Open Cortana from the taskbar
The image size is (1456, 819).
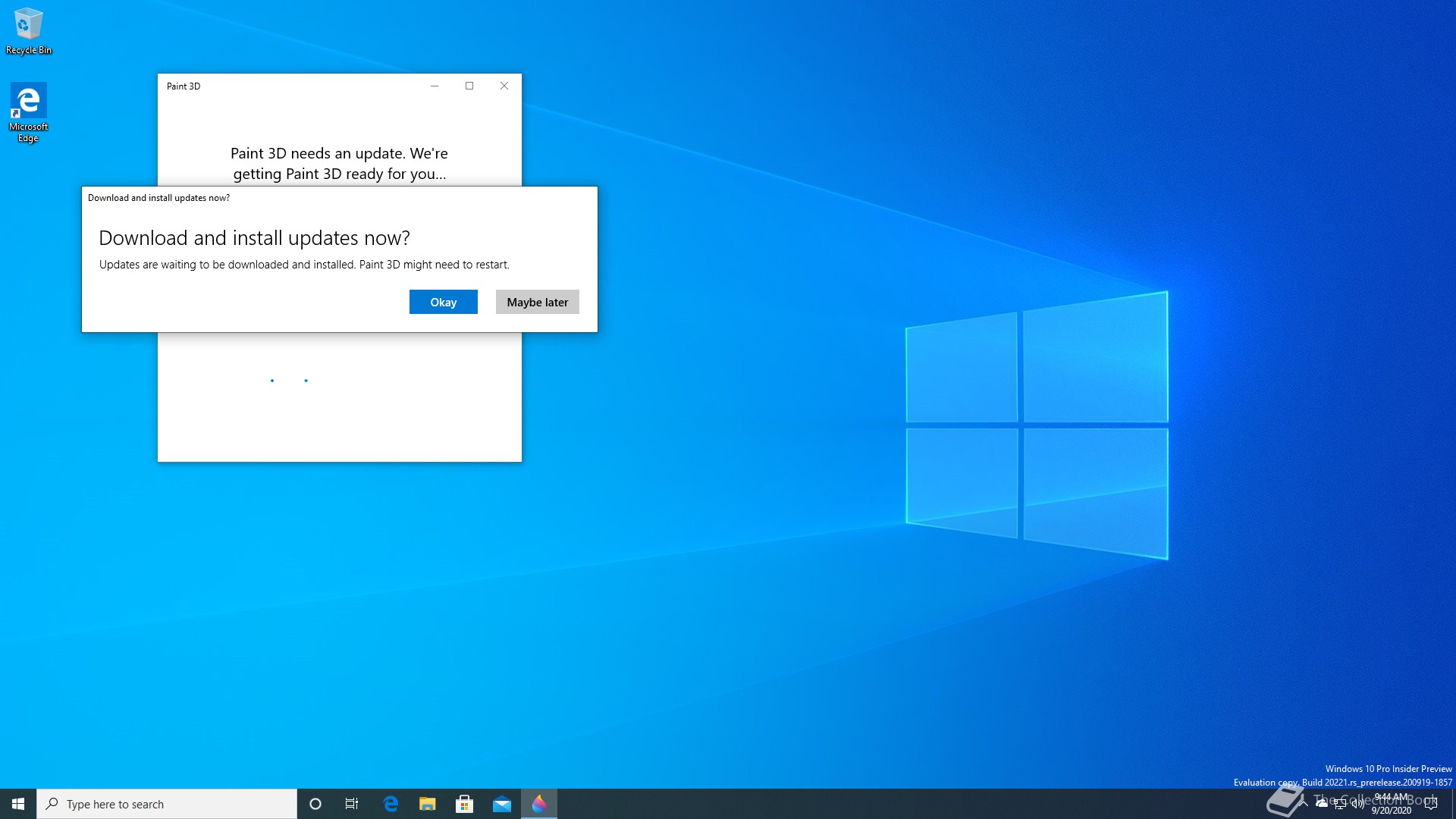(315, 804)
